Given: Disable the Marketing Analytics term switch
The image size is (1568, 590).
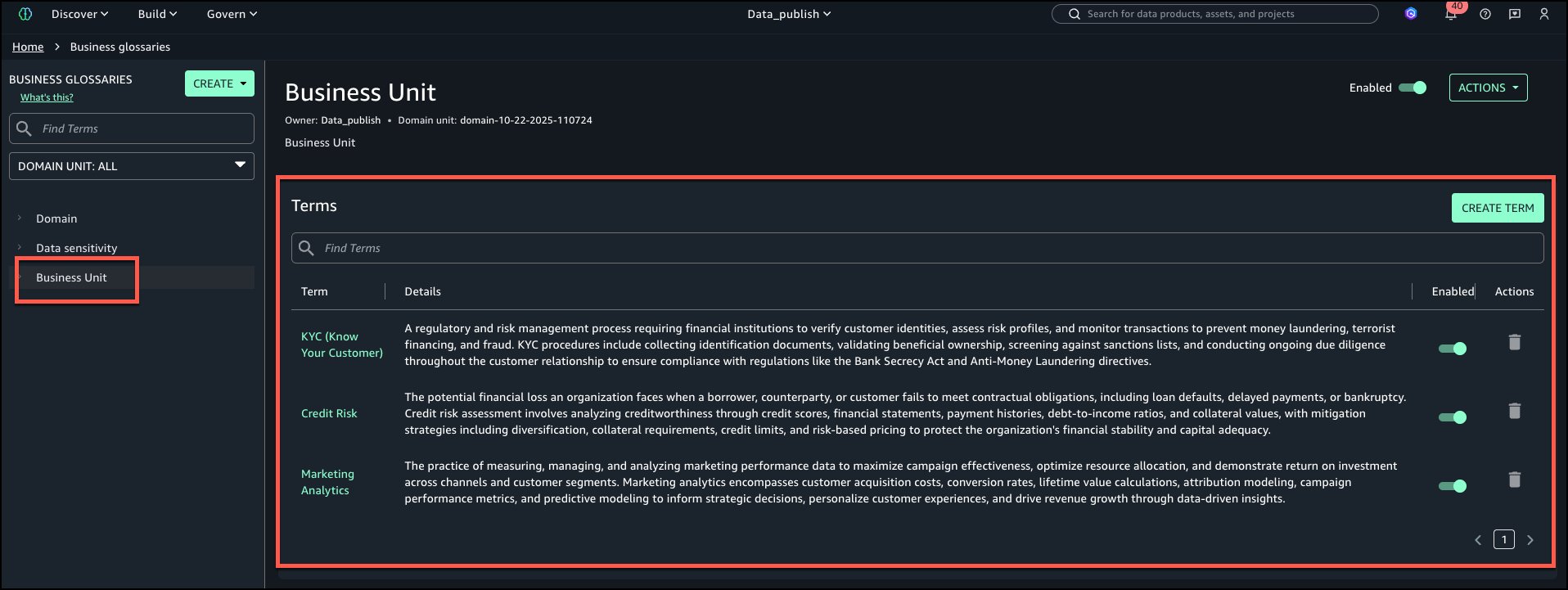Looking at the screenshot, I should (x=1453, y=486).
